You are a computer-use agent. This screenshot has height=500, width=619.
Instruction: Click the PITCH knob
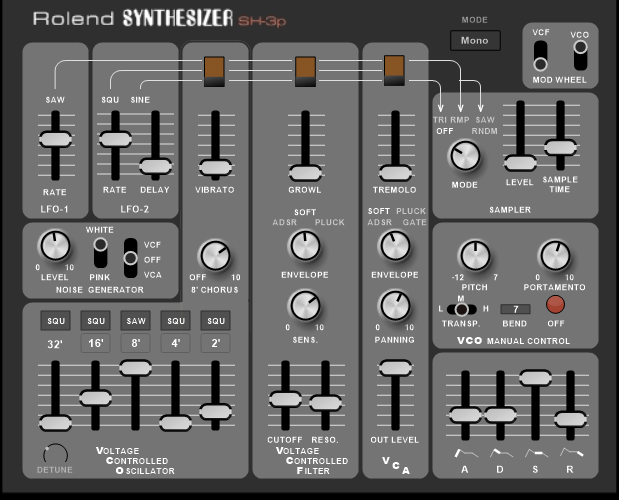(x=475, y=256)
